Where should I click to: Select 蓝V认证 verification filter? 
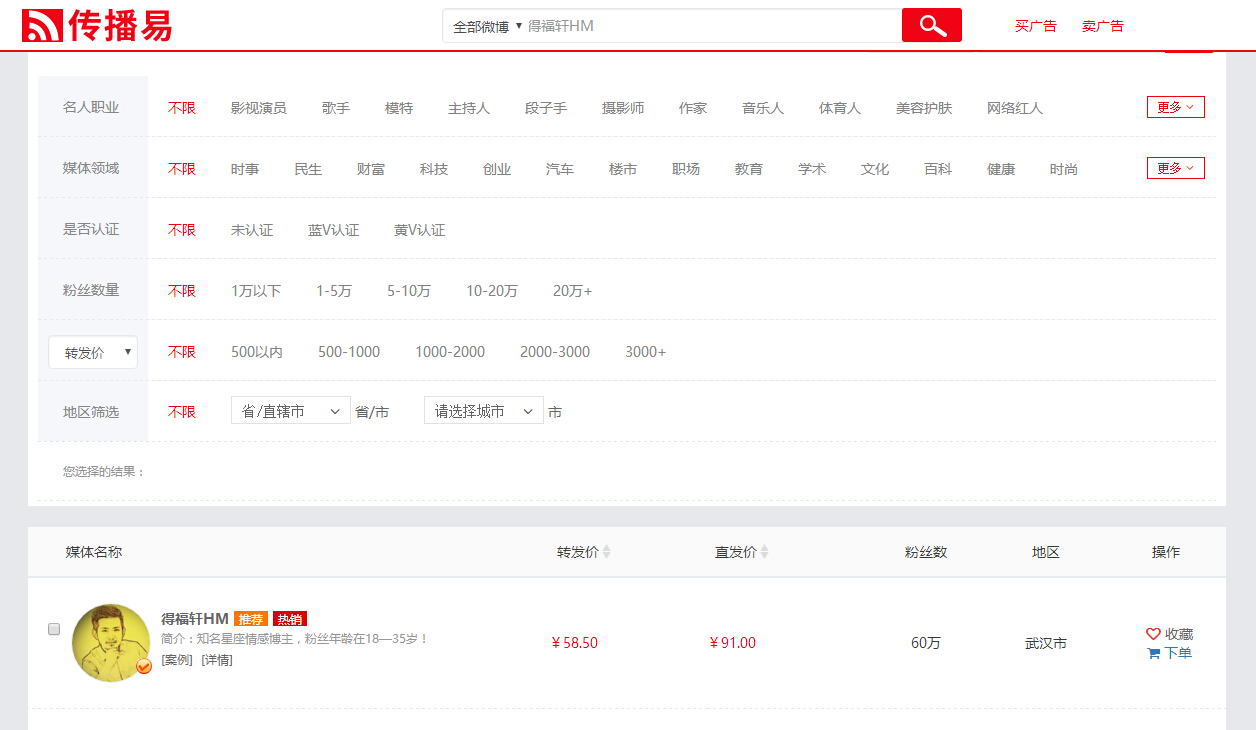click(333, 230)
